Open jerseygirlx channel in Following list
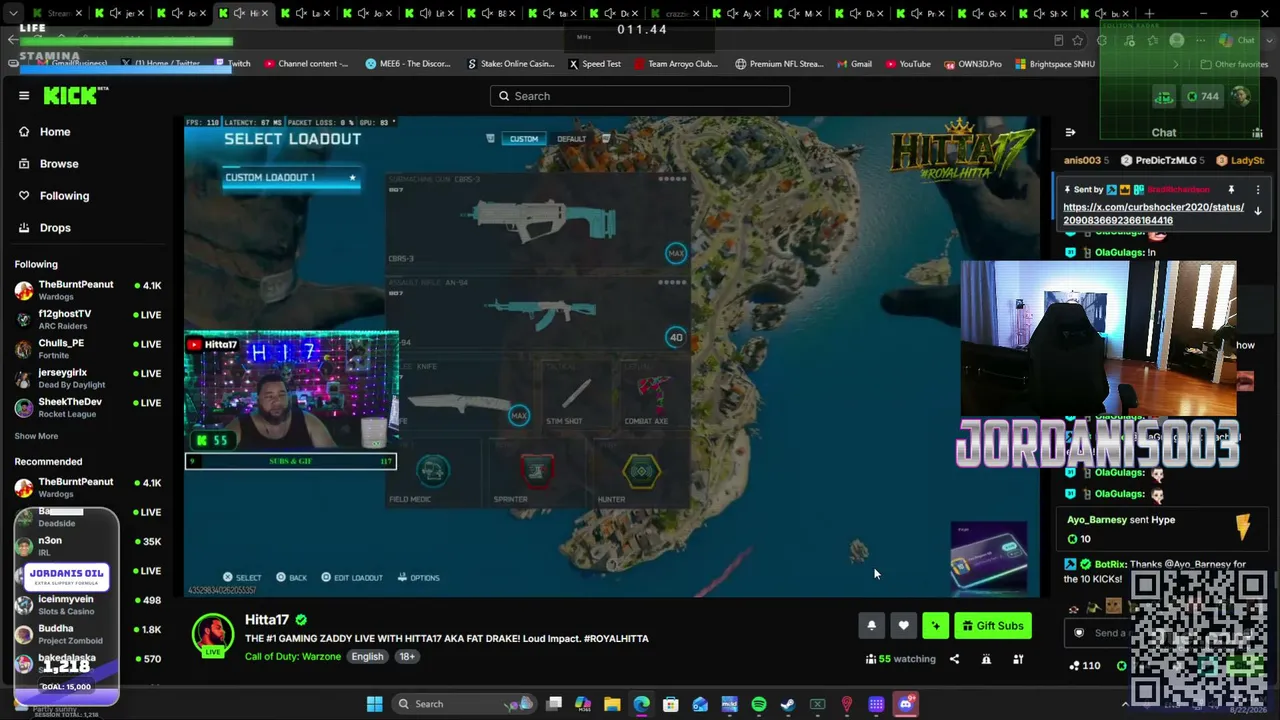The width and height of the screenshot is (1280, 720). point(88,378)
